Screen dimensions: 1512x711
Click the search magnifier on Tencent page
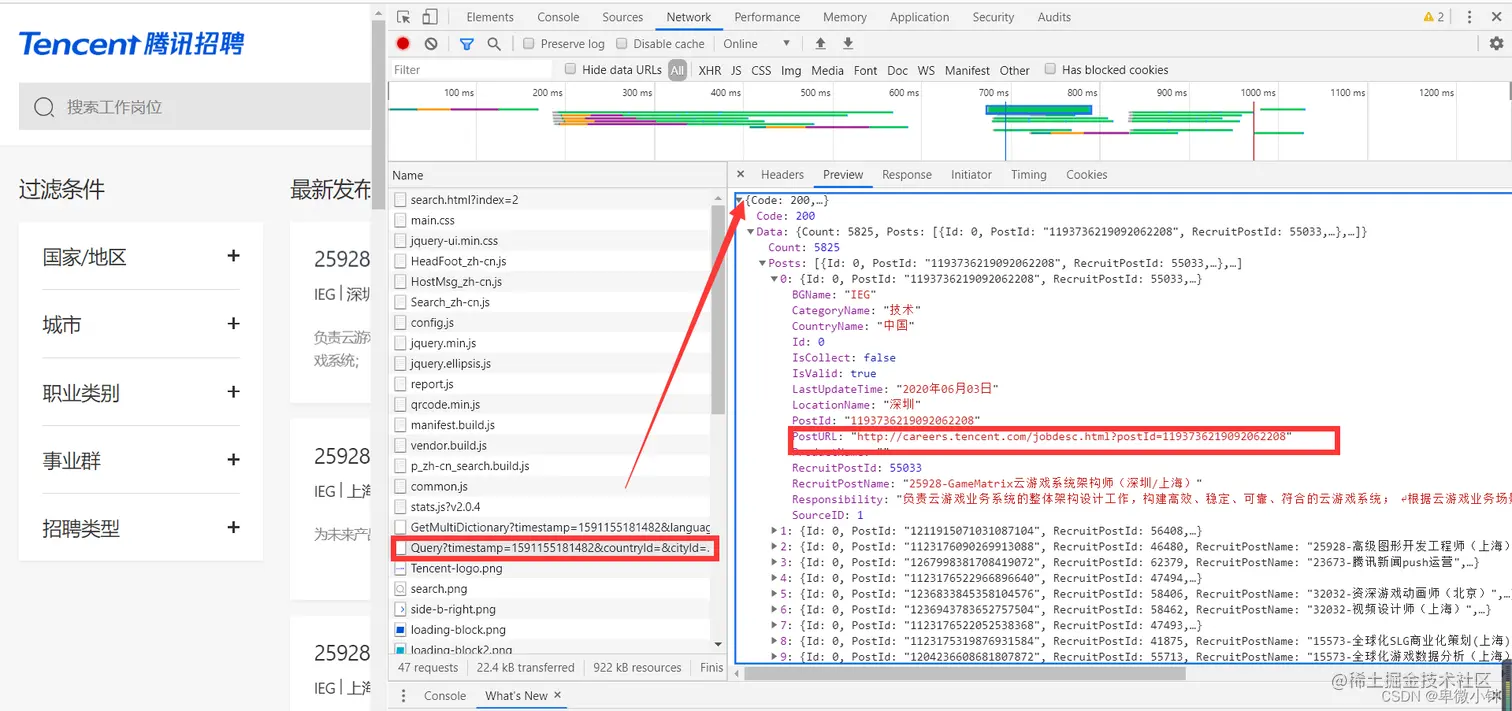[44, 107]
